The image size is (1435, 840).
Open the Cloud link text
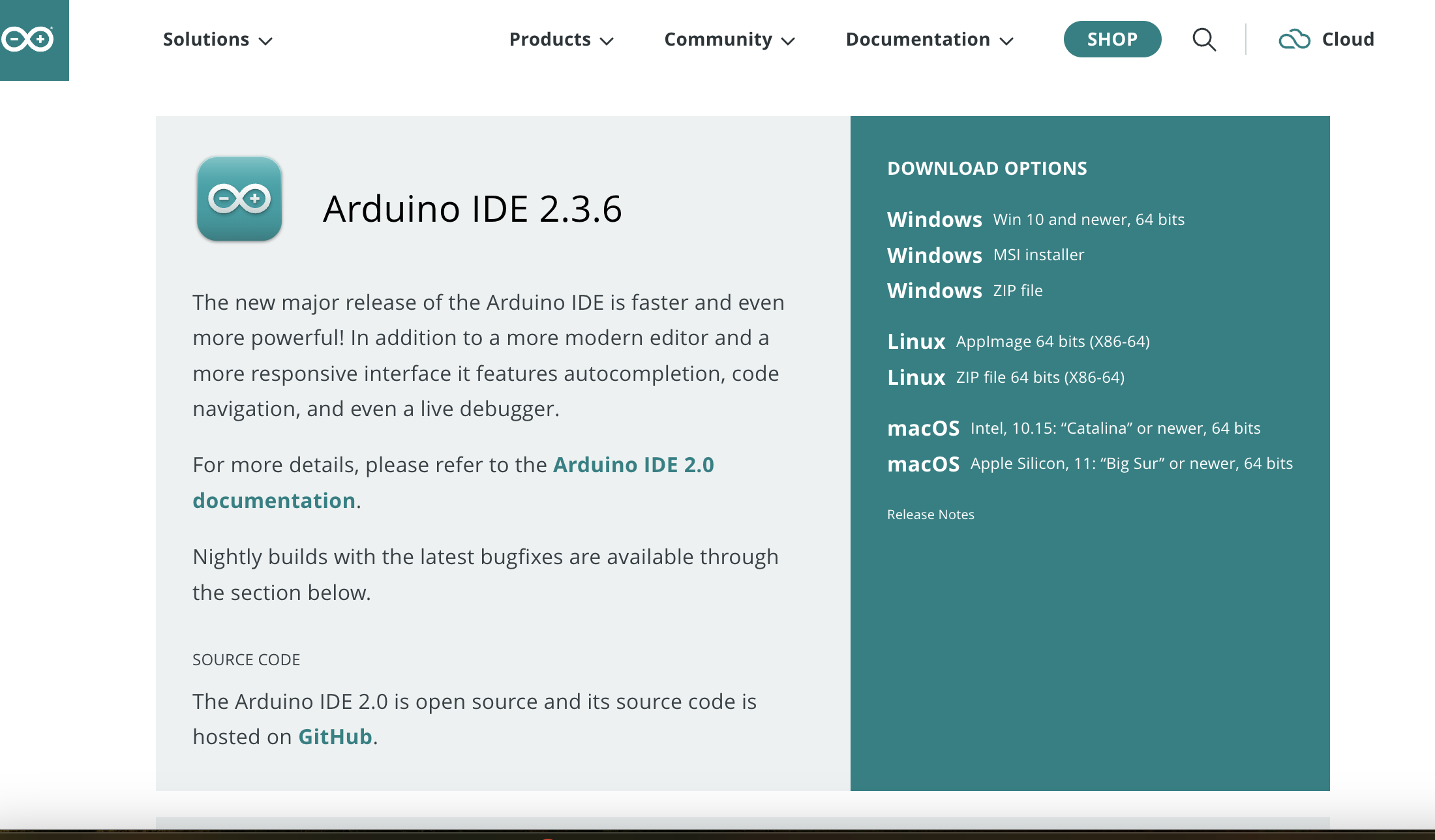1348,39
